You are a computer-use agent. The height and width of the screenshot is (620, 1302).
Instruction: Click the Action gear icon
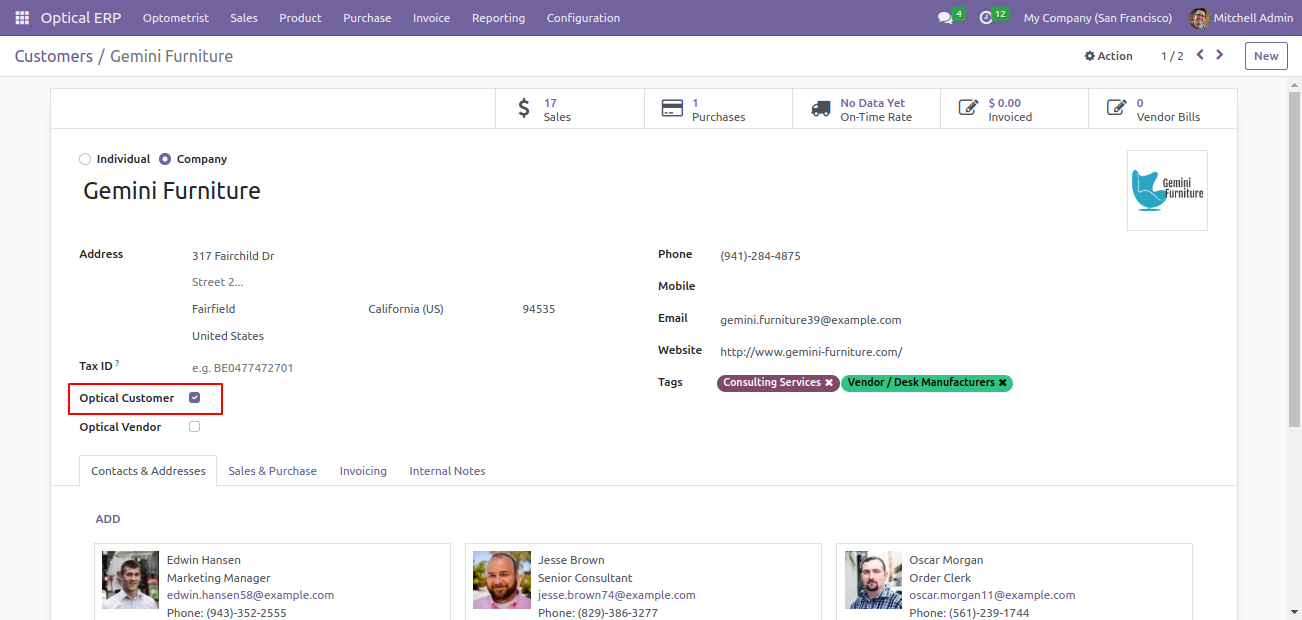pos(1090,56)
